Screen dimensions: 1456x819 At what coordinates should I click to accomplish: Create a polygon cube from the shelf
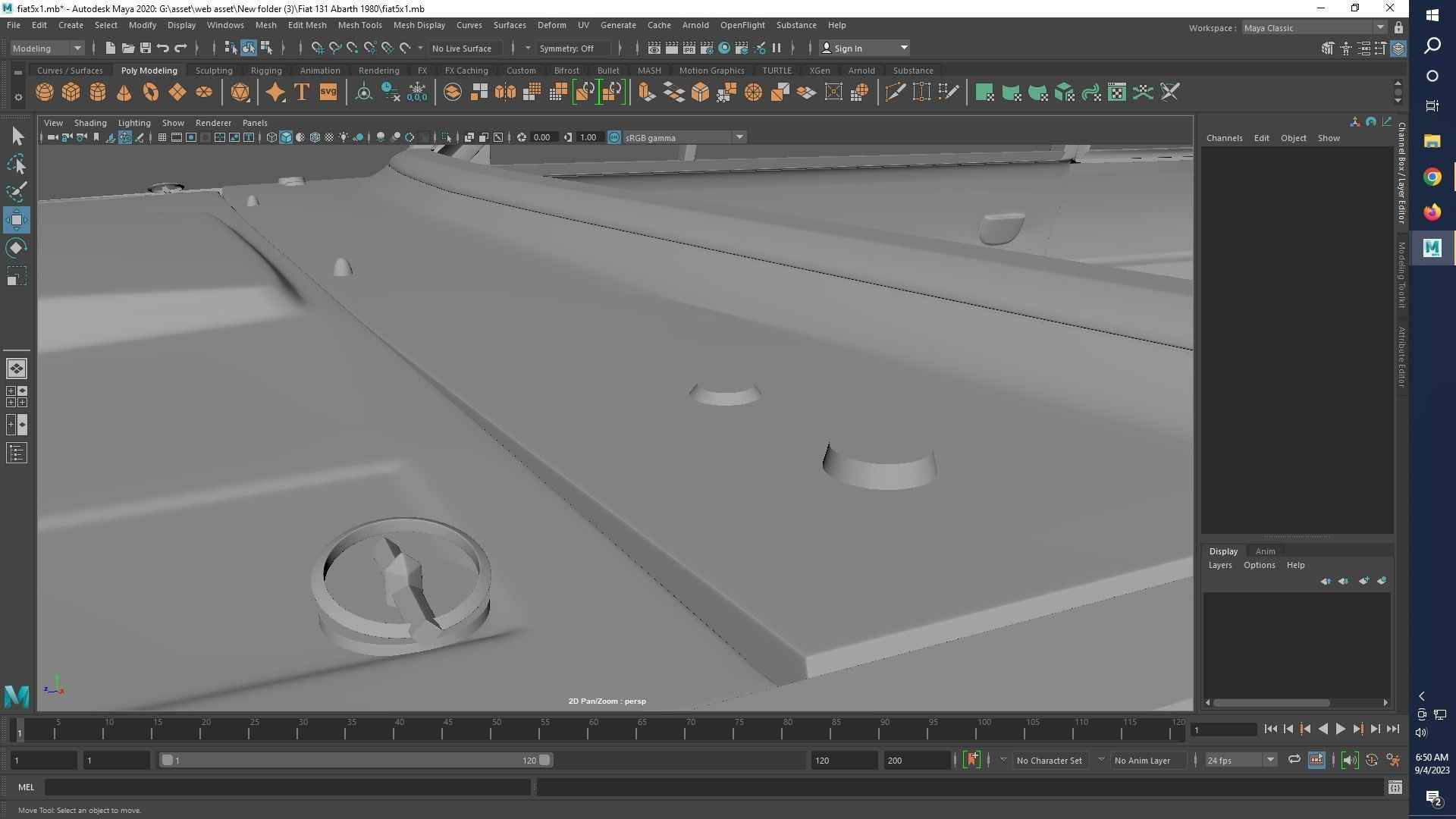pyautogui.click(x=71, y=93)
